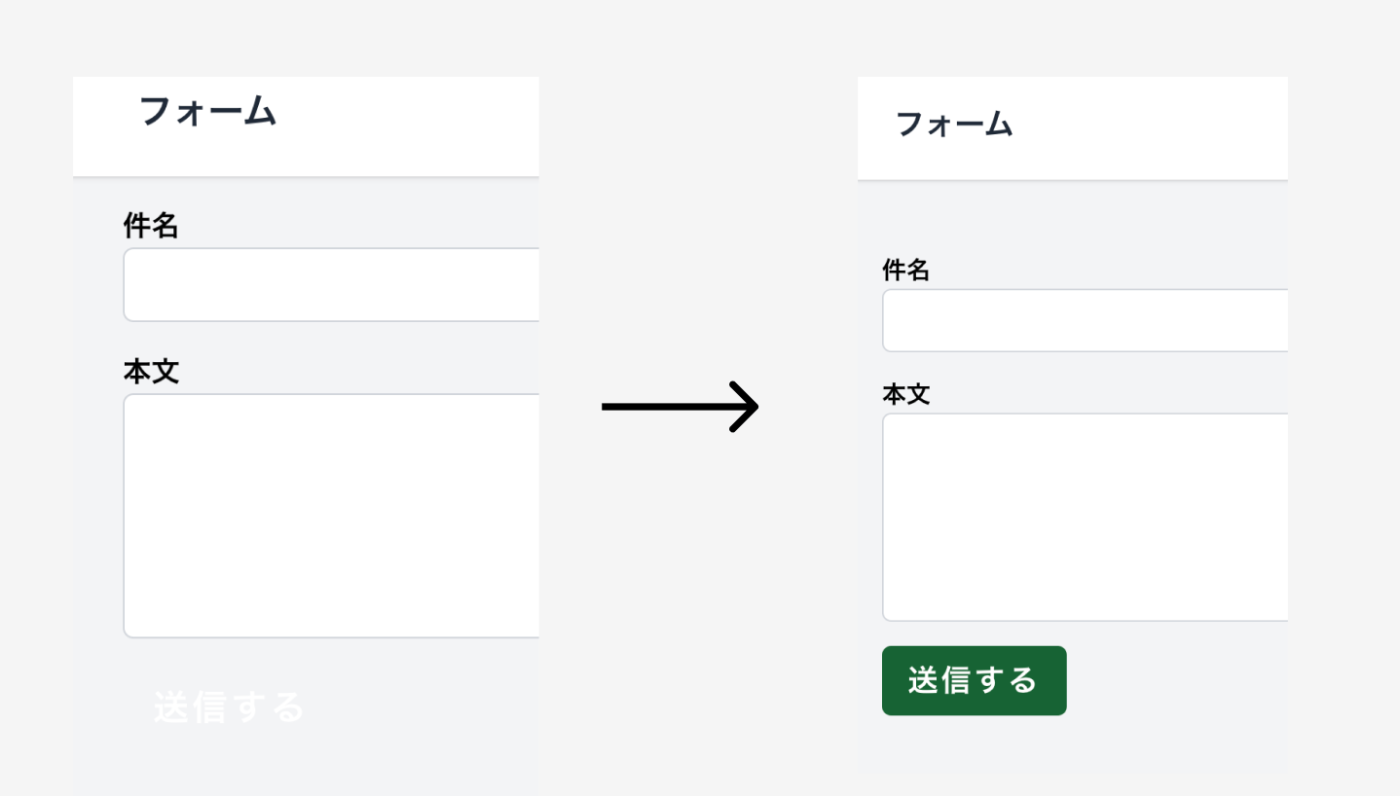Focus the 本文 textarea in left form
Viewport: 1400px width, 796px height.
pyautogui.click(x=331, y=515)
